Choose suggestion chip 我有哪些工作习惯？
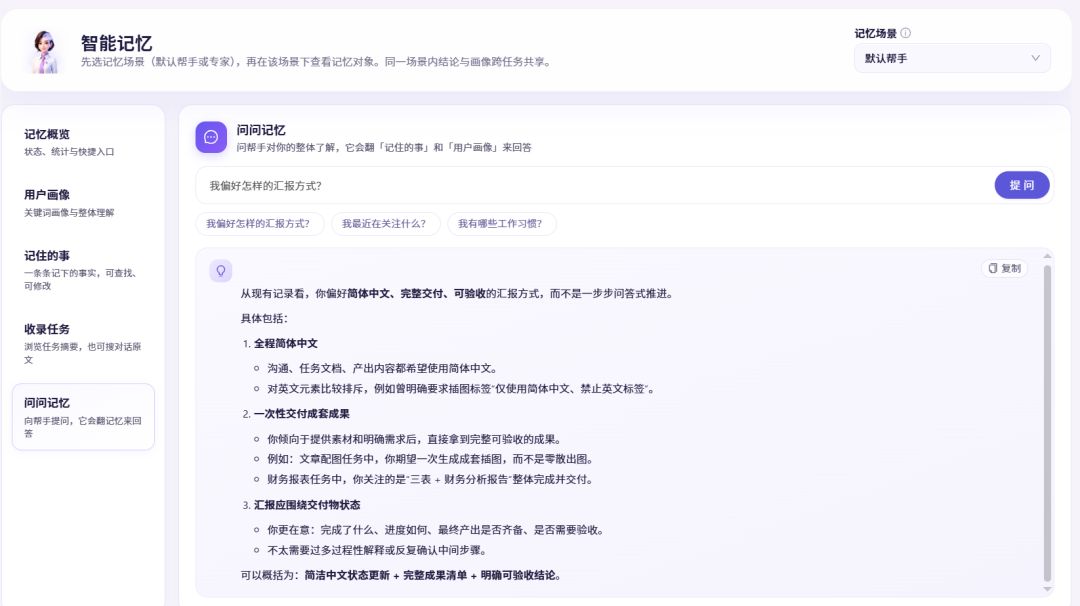 (x=501, y=224)
